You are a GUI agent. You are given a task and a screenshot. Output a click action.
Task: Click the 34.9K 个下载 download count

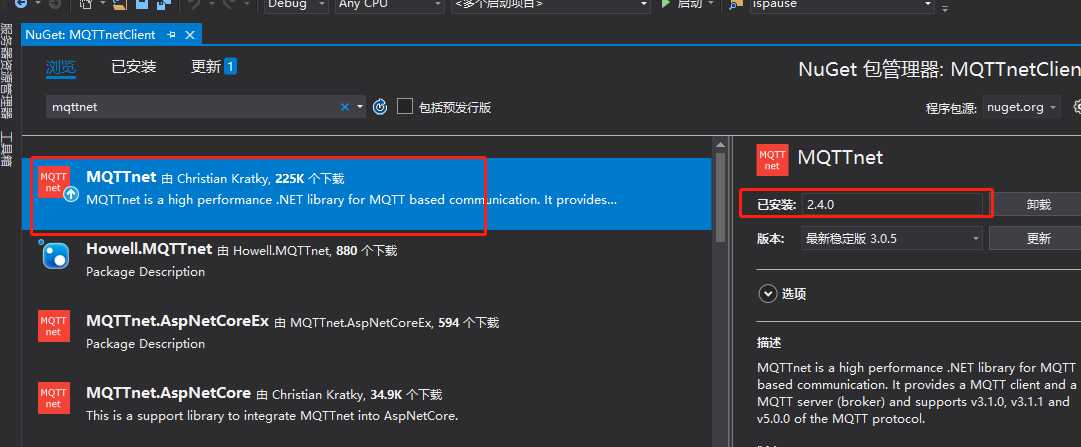[405, 395]
